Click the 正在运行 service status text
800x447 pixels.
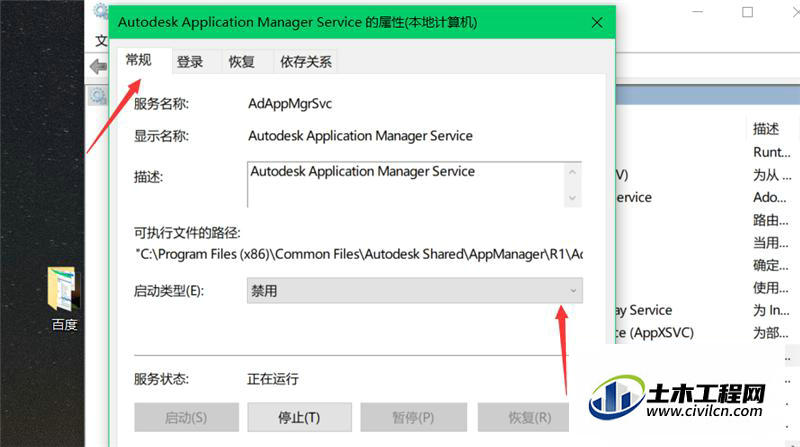click(x=273, y=379)
